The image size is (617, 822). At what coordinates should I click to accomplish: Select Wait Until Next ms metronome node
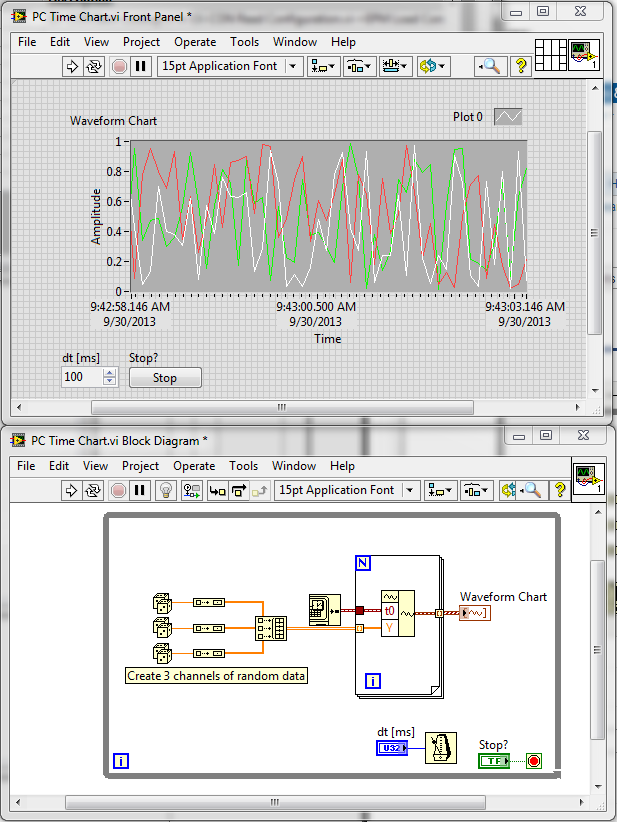click(441, 748)
